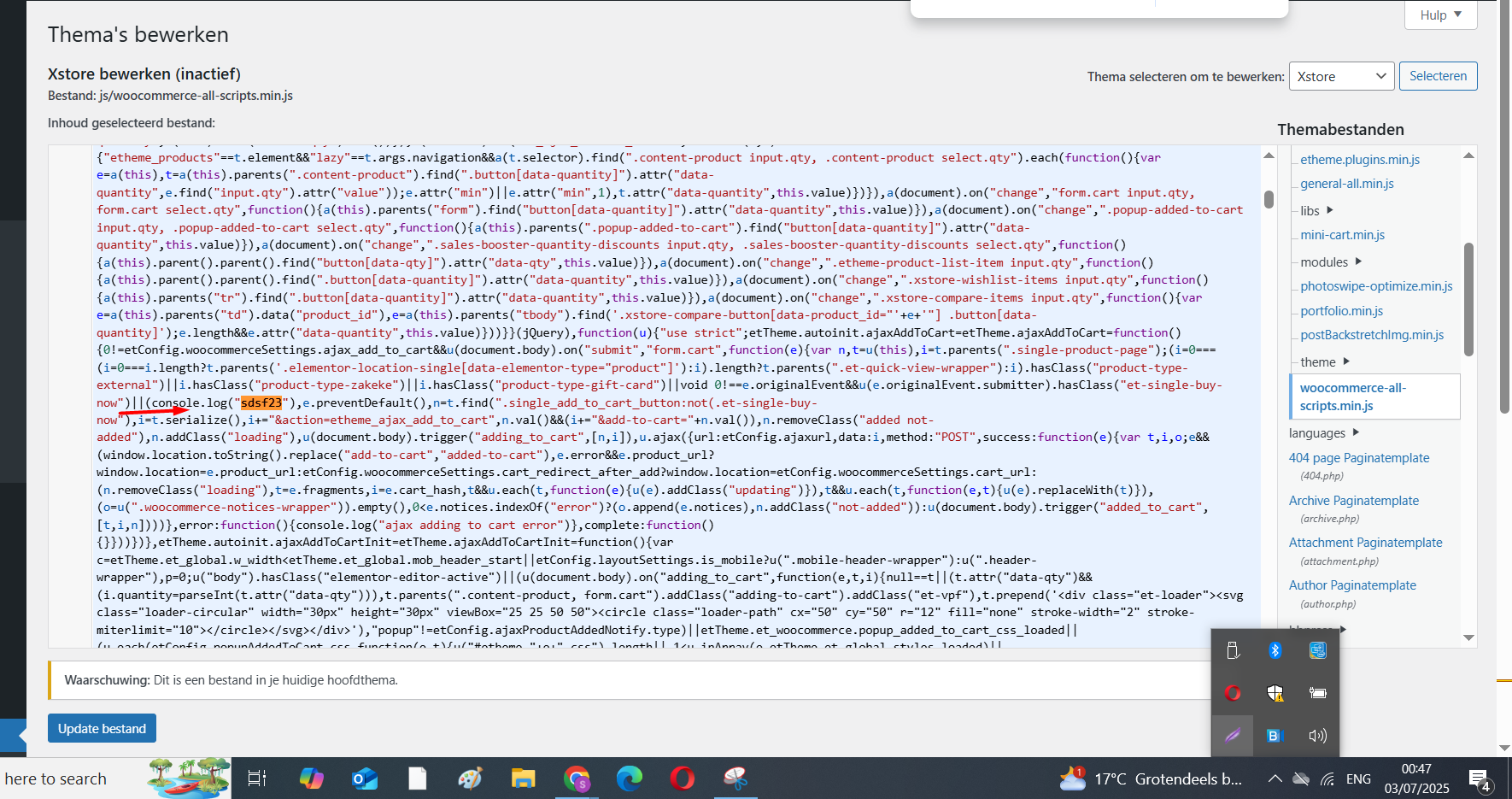This screenshot has width=1512, height=799.
Task: Select woocommerce-all-scripts.min.js in file list
Action: [1375, 397]
